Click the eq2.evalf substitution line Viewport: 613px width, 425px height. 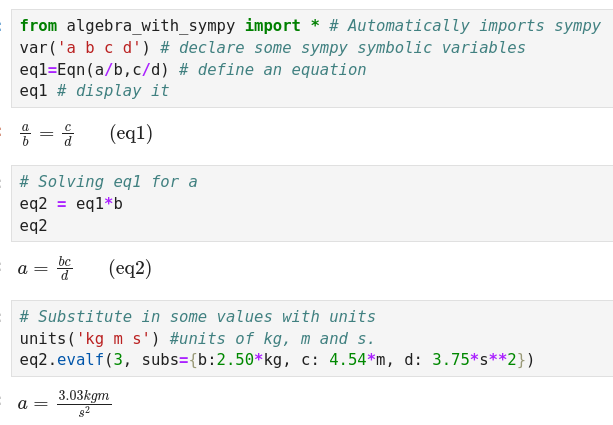(x=277, y=360)
